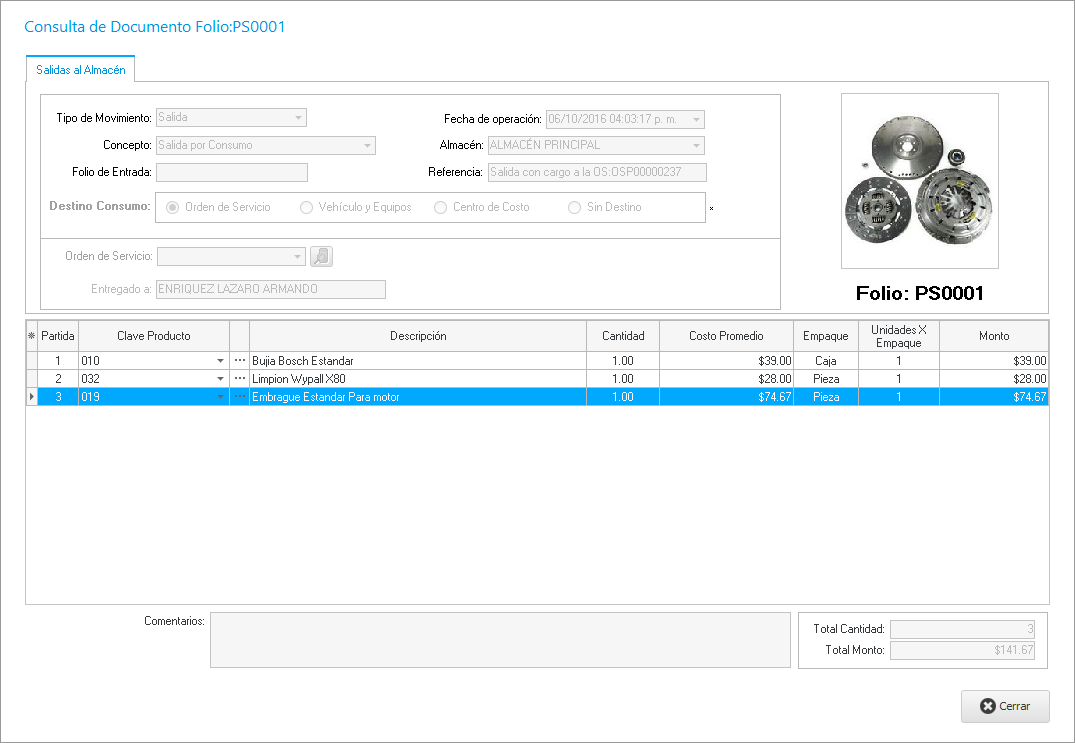Screen dimensions: 1075x743
Task: Click the Referencia input field
Action: point(597,173)
